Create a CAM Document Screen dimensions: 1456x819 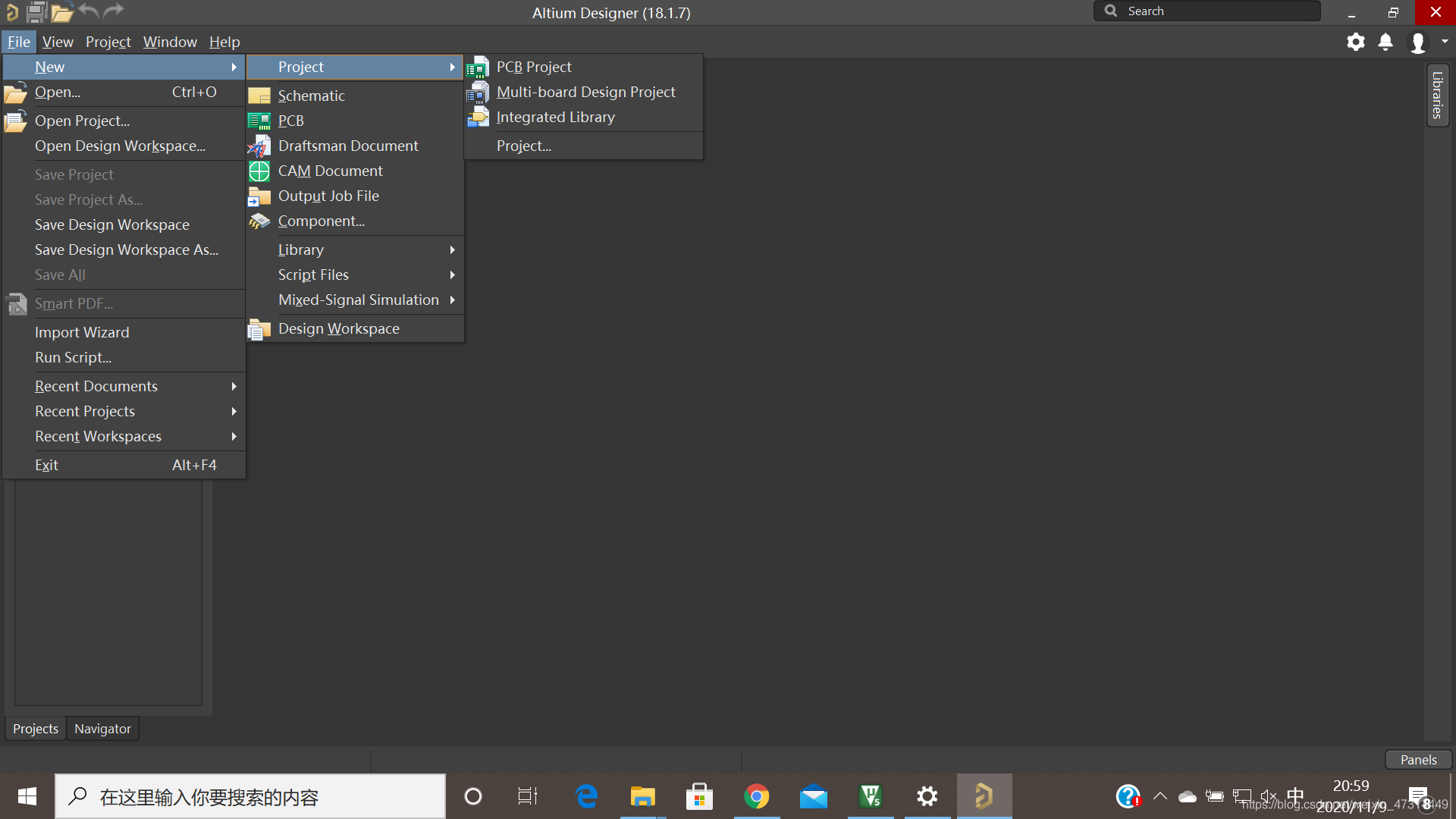[x=330, y=171]
